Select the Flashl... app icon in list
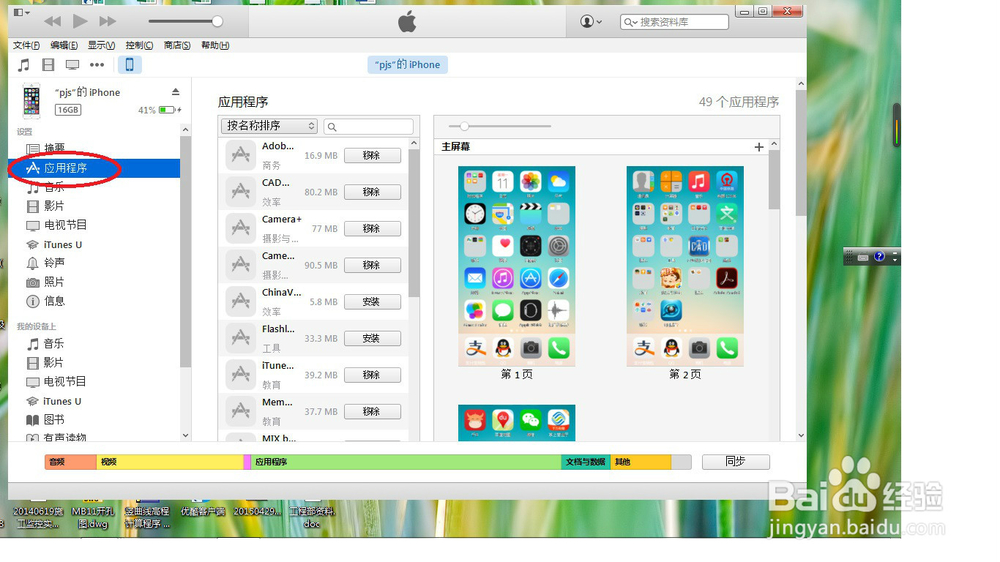The height and width of the screenshot is (562, 1000). [x=240, y=338]
